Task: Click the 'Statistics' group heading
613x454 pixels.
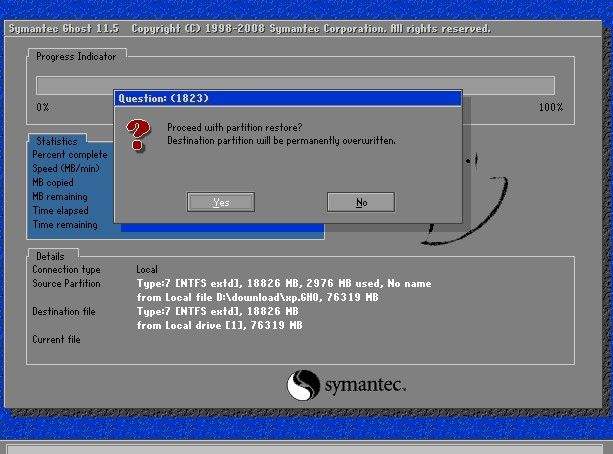Action: pyautogui.click(x=57, y=141)
